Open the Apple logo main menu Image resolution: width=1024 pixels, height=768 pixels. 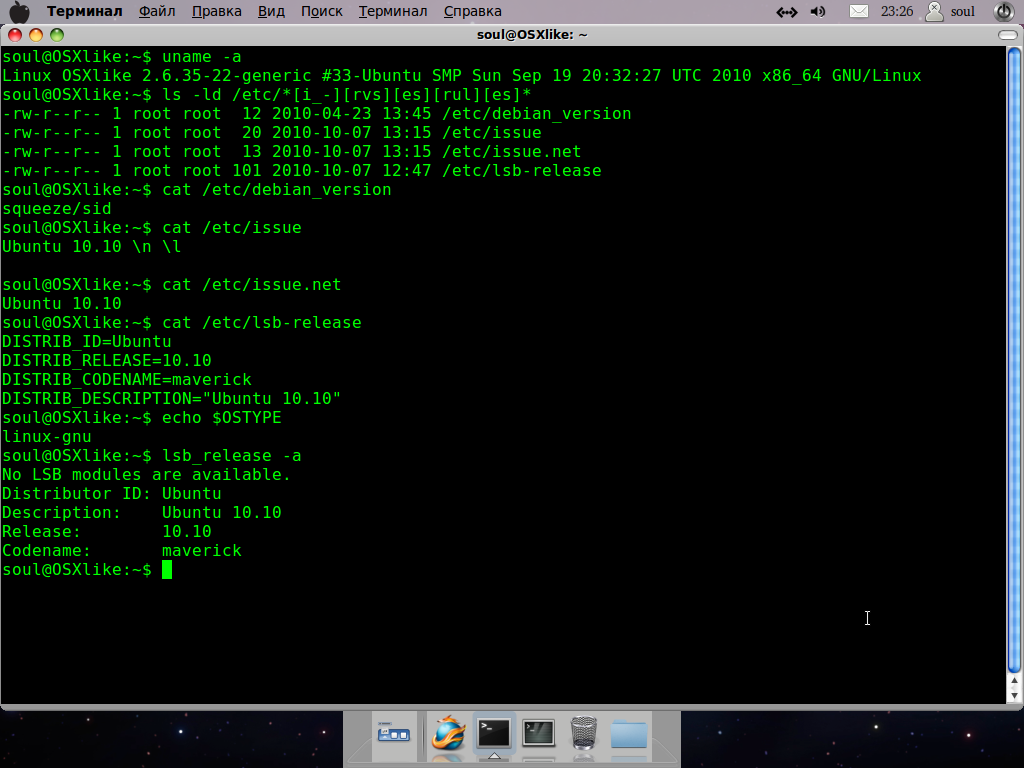(20, 12)
